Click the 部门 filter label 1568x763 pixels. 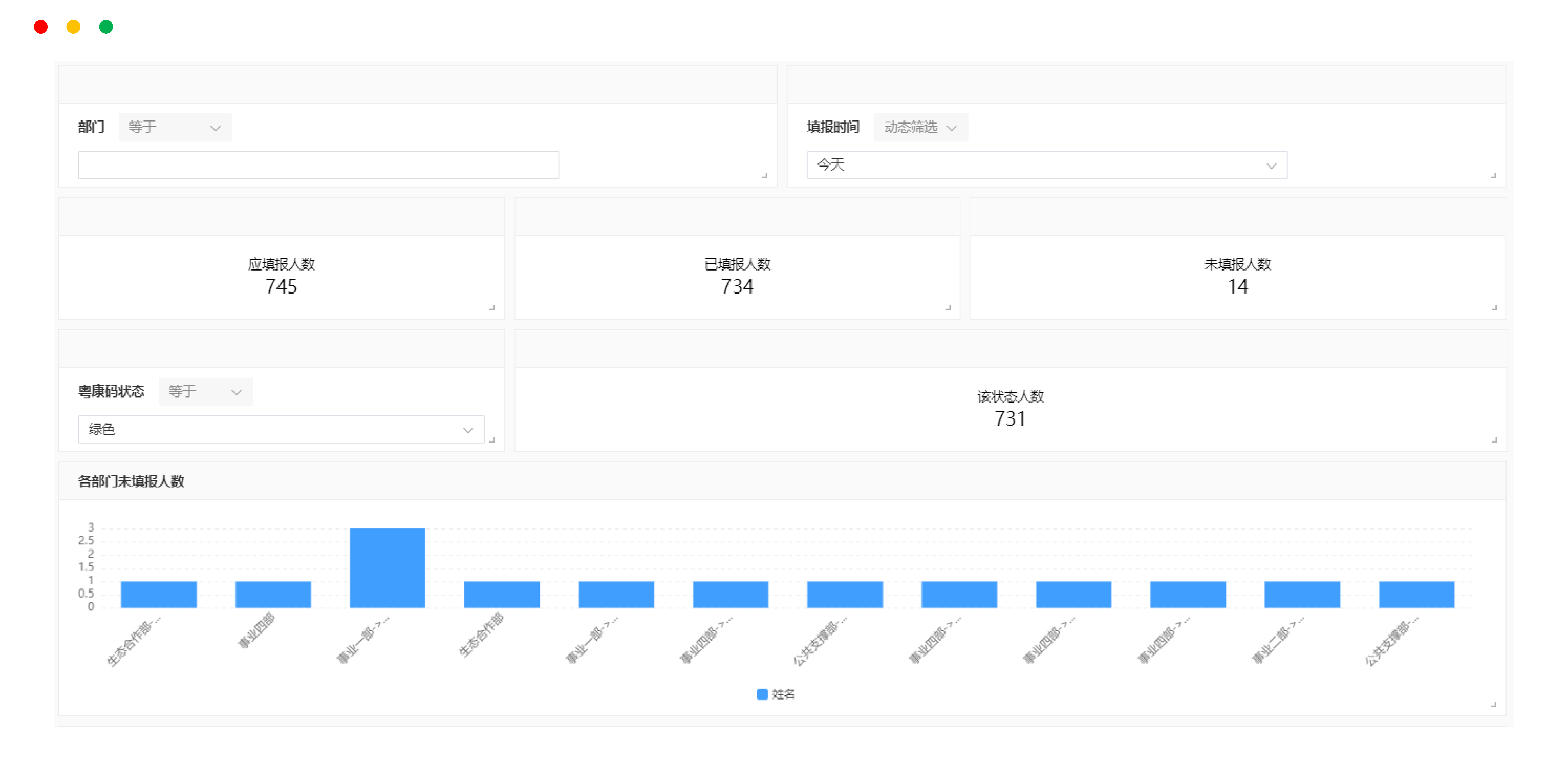tap(91, 127)
